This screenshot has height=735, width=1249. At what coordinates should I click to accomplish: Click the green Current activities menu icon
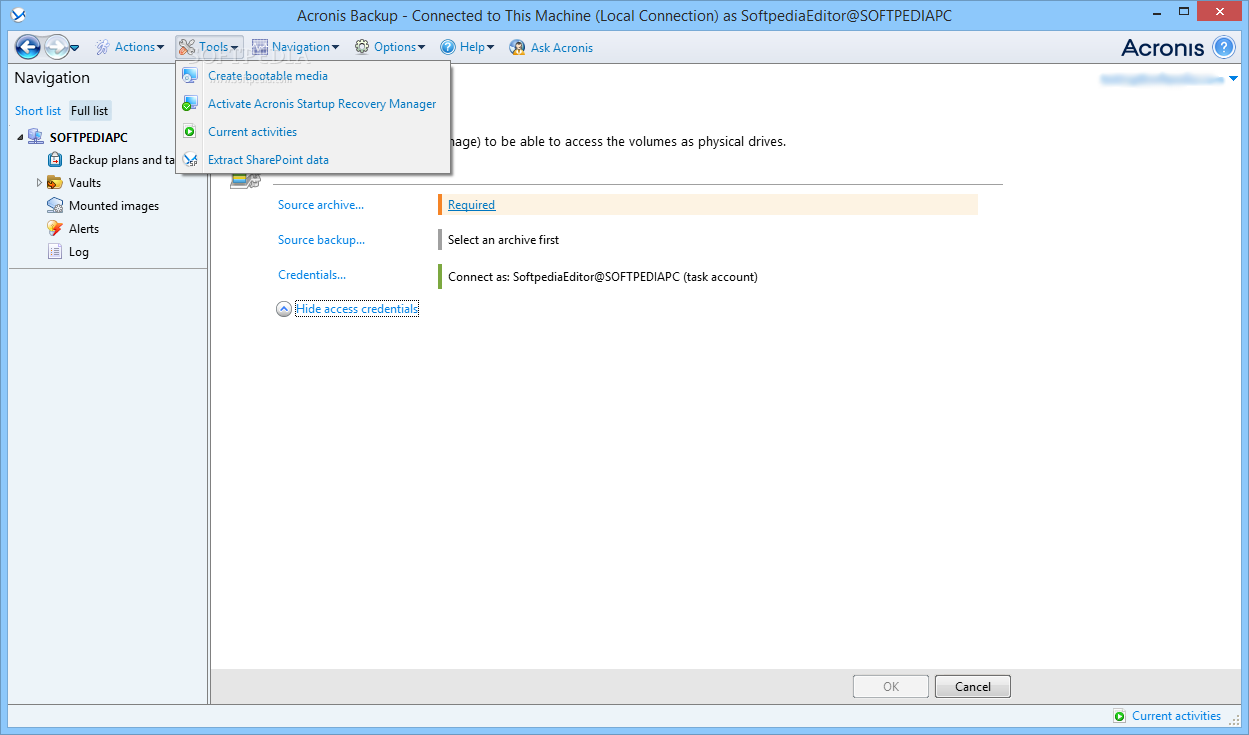tap(189, 132)
